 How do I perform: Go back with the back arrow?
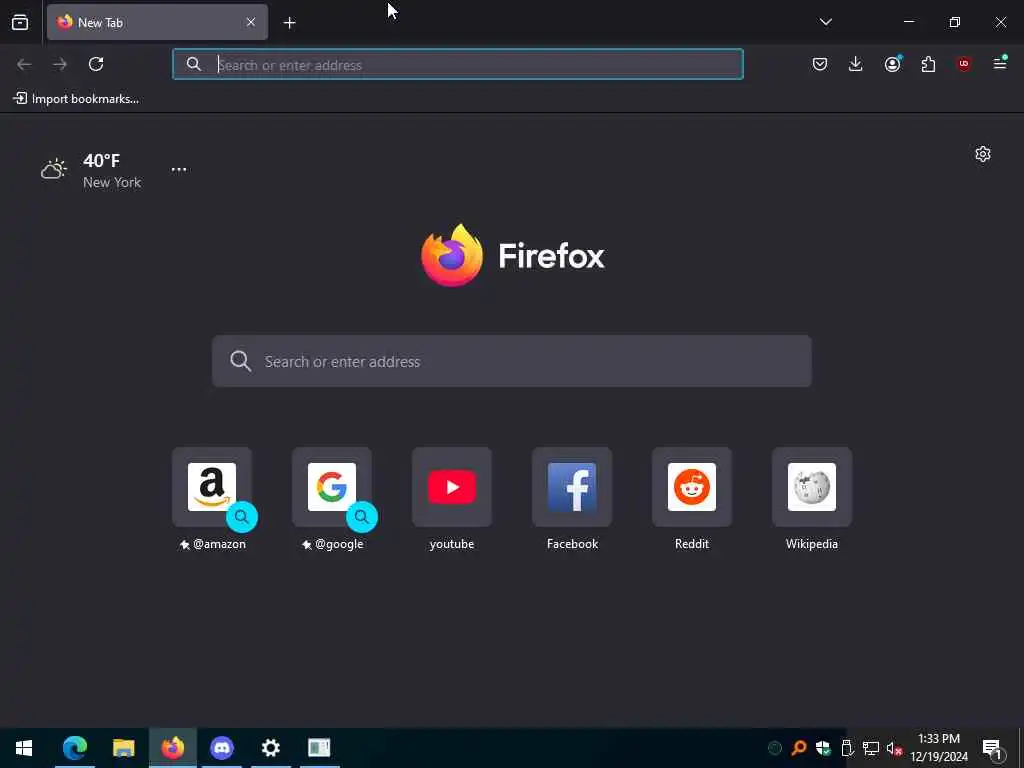pyautogui.click(x=24, y=64)
